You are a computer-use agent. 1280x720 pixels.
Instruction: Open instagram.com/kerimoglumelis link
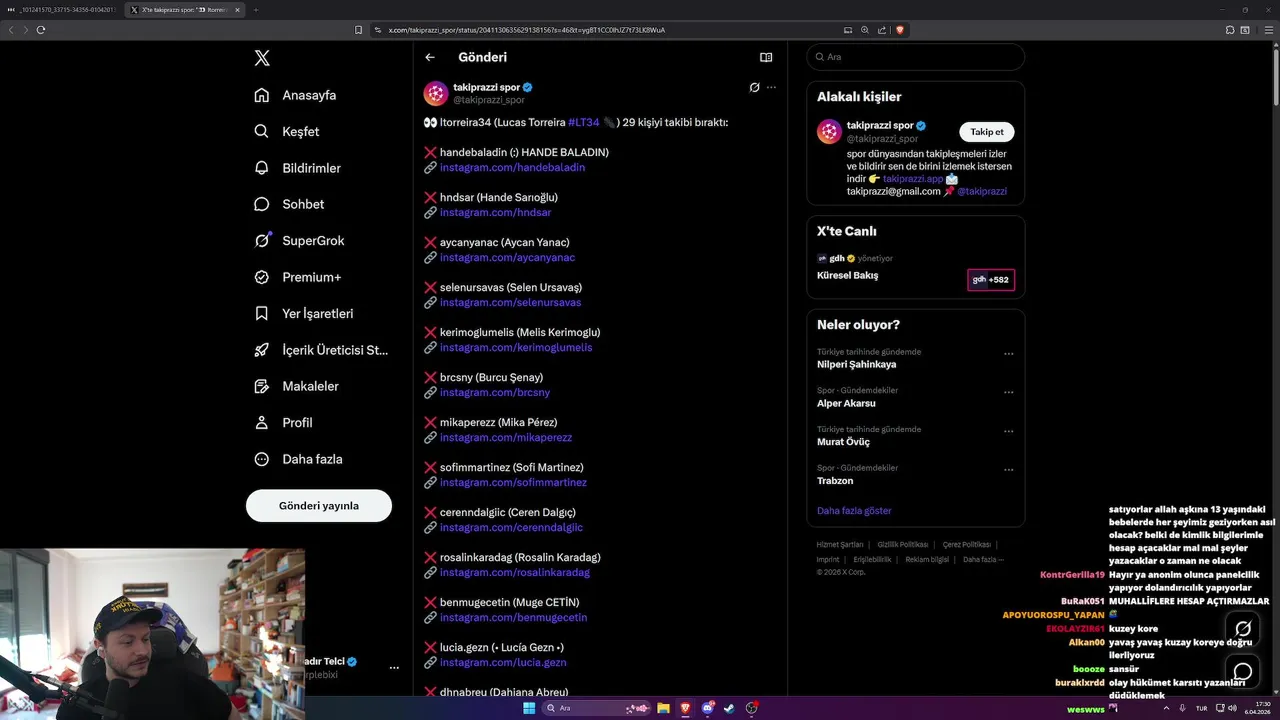click(516, 348)
